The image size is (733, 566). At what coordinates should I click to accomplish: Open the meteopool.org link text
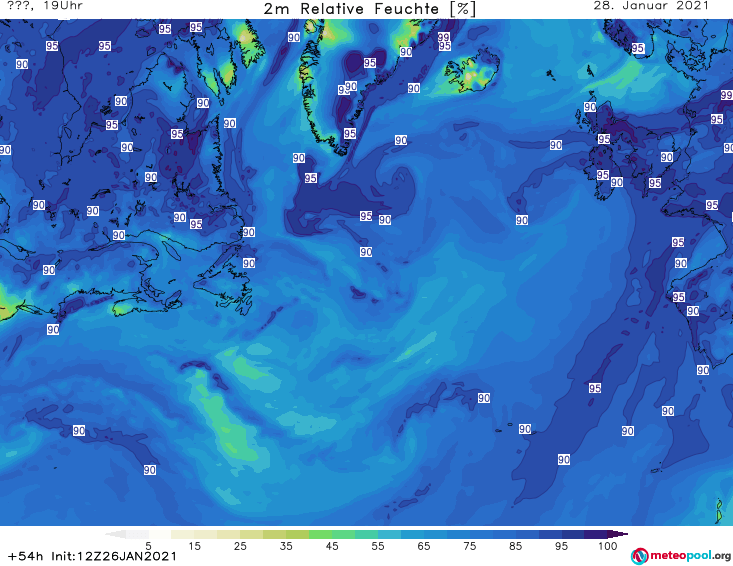coord(690,555)
